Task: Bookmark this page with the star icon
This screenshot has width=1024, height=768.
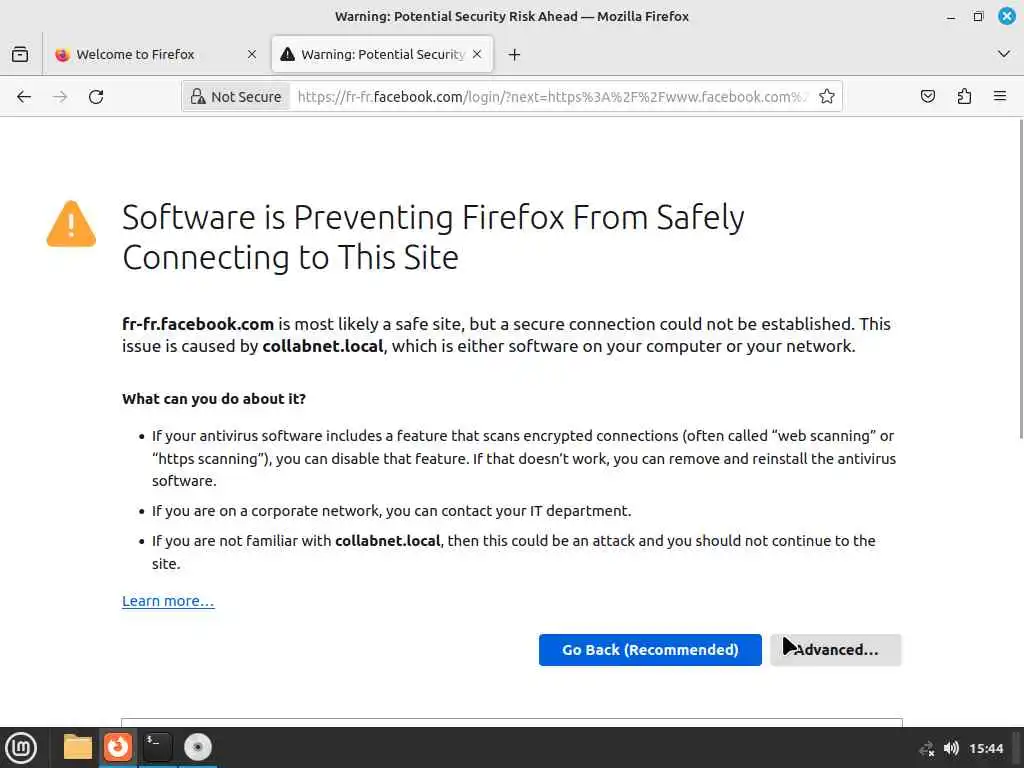Action: (x=827, y=97)
